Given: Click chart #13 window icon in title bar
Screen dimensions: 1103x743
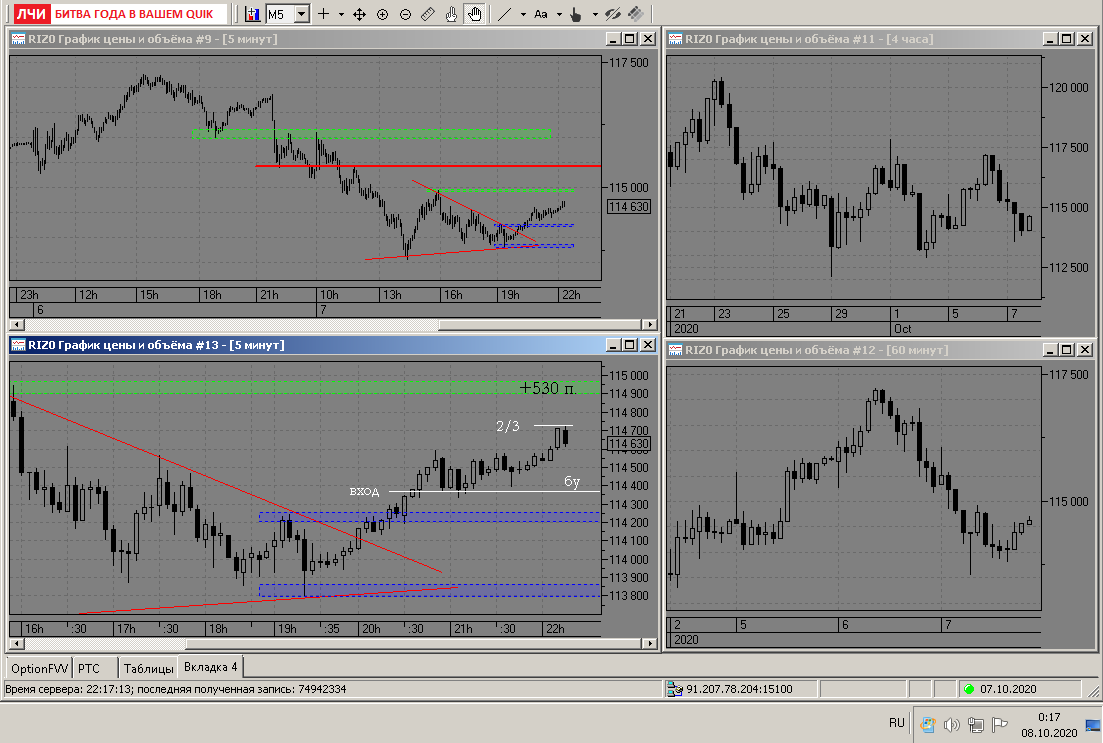Looking at the screenshot, I should pyautogui.click(x=18, y=345).
